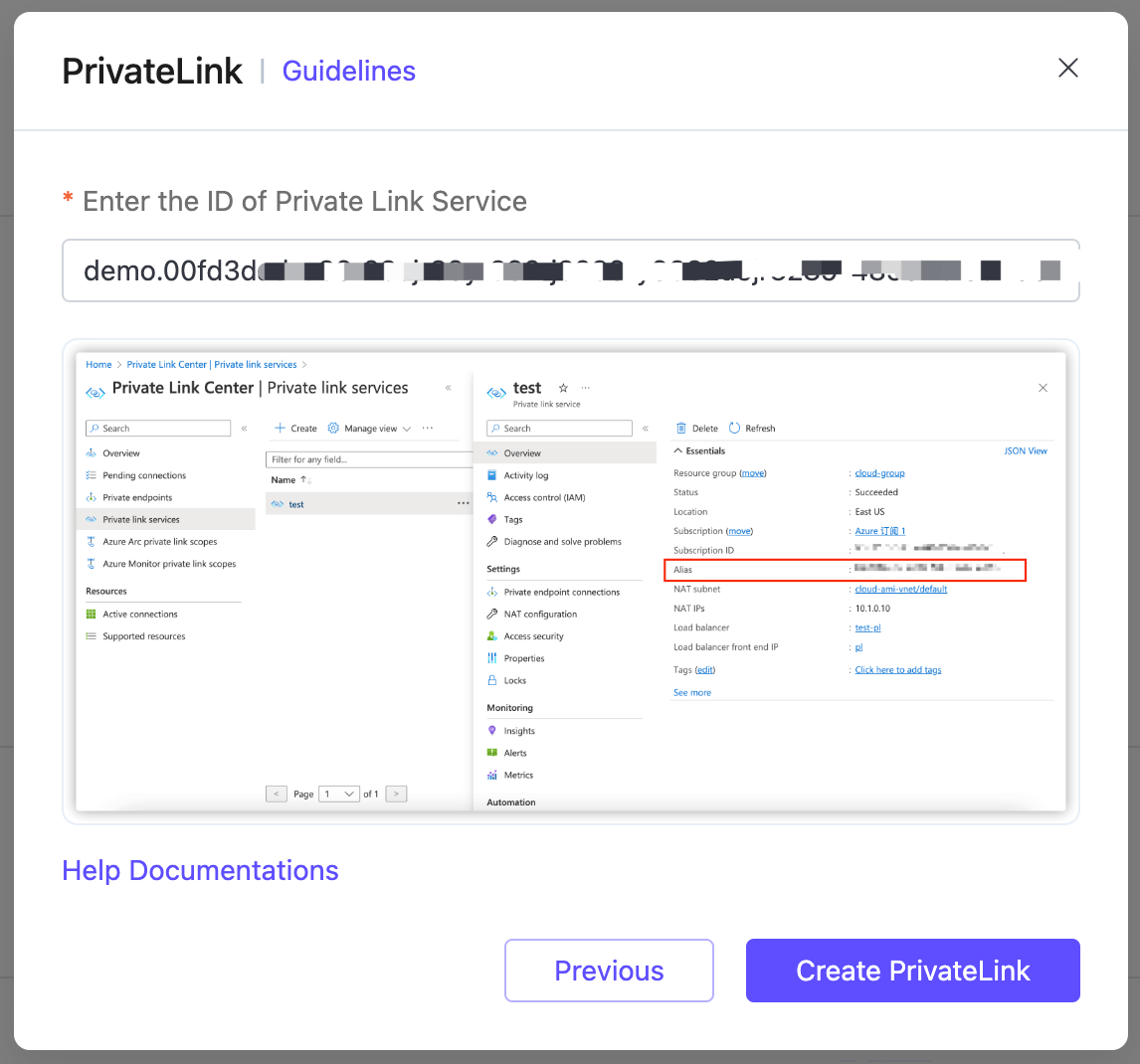Screen dimensions: 1140x1064
Task: Open Alerts in the Monitoring section
Action: [513, 753]
